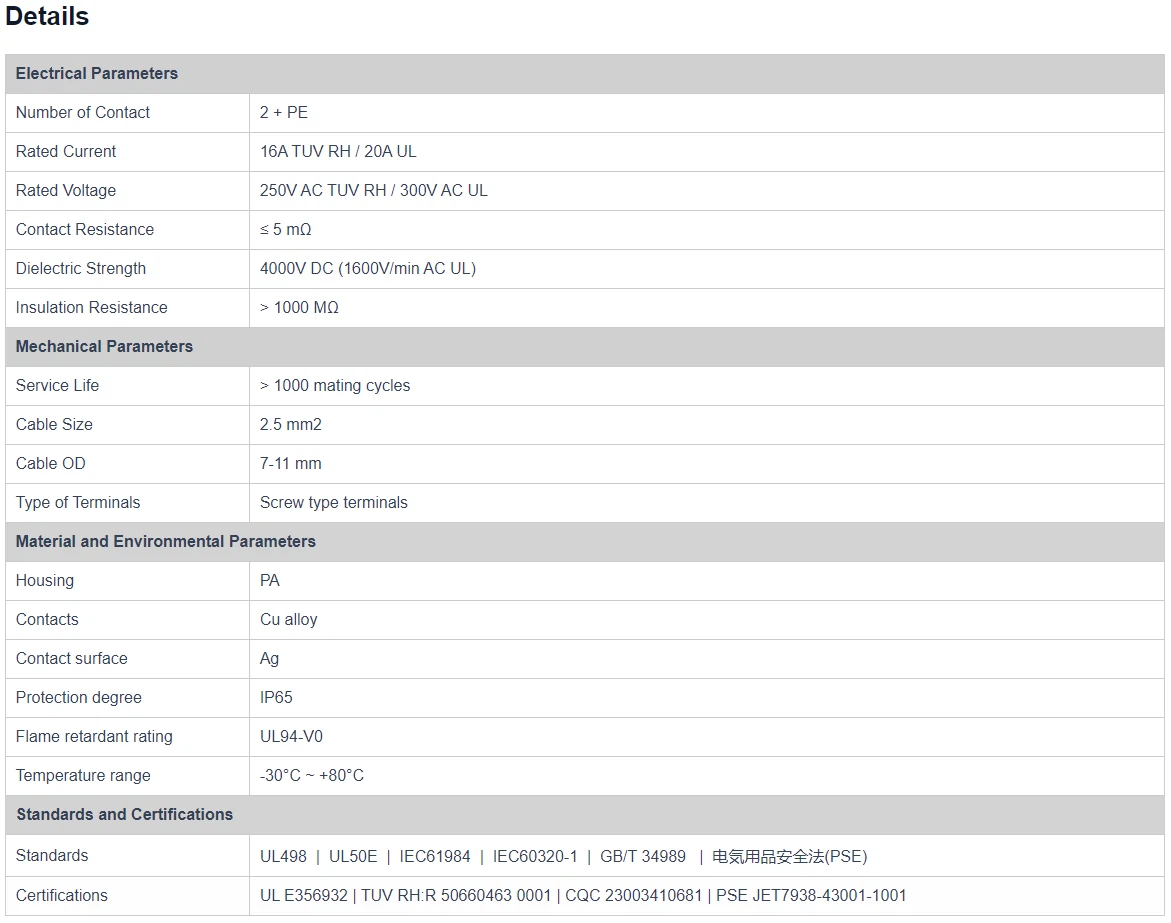Click the 16A TUV RH / 20A UL value
The width and height of the screenshot is (1171, 923).
coord(338,151)
